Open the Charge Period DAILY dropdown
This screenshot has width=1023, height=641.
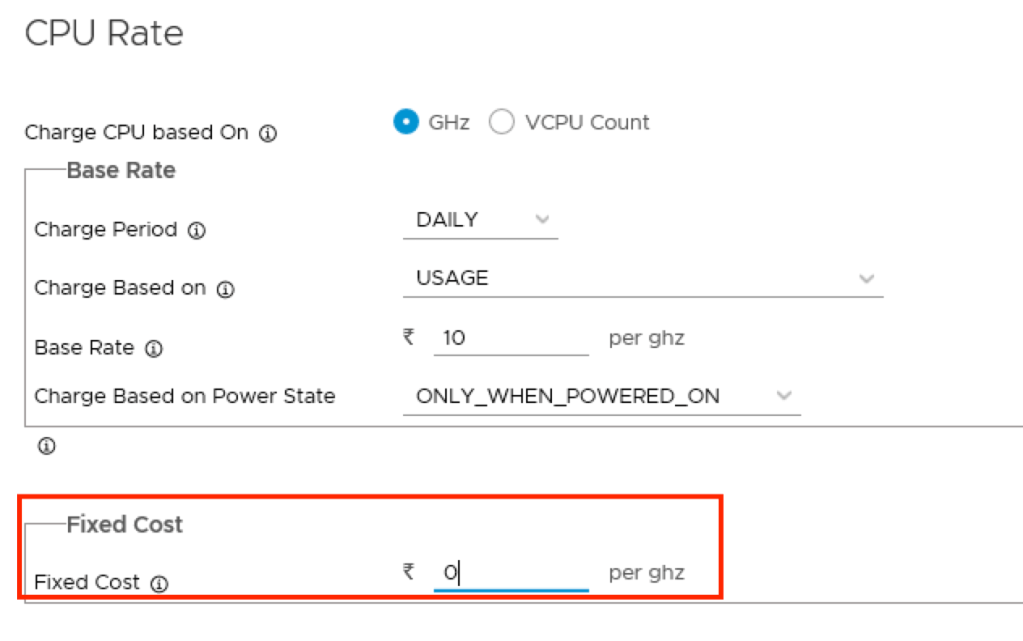tap(480, 220)
